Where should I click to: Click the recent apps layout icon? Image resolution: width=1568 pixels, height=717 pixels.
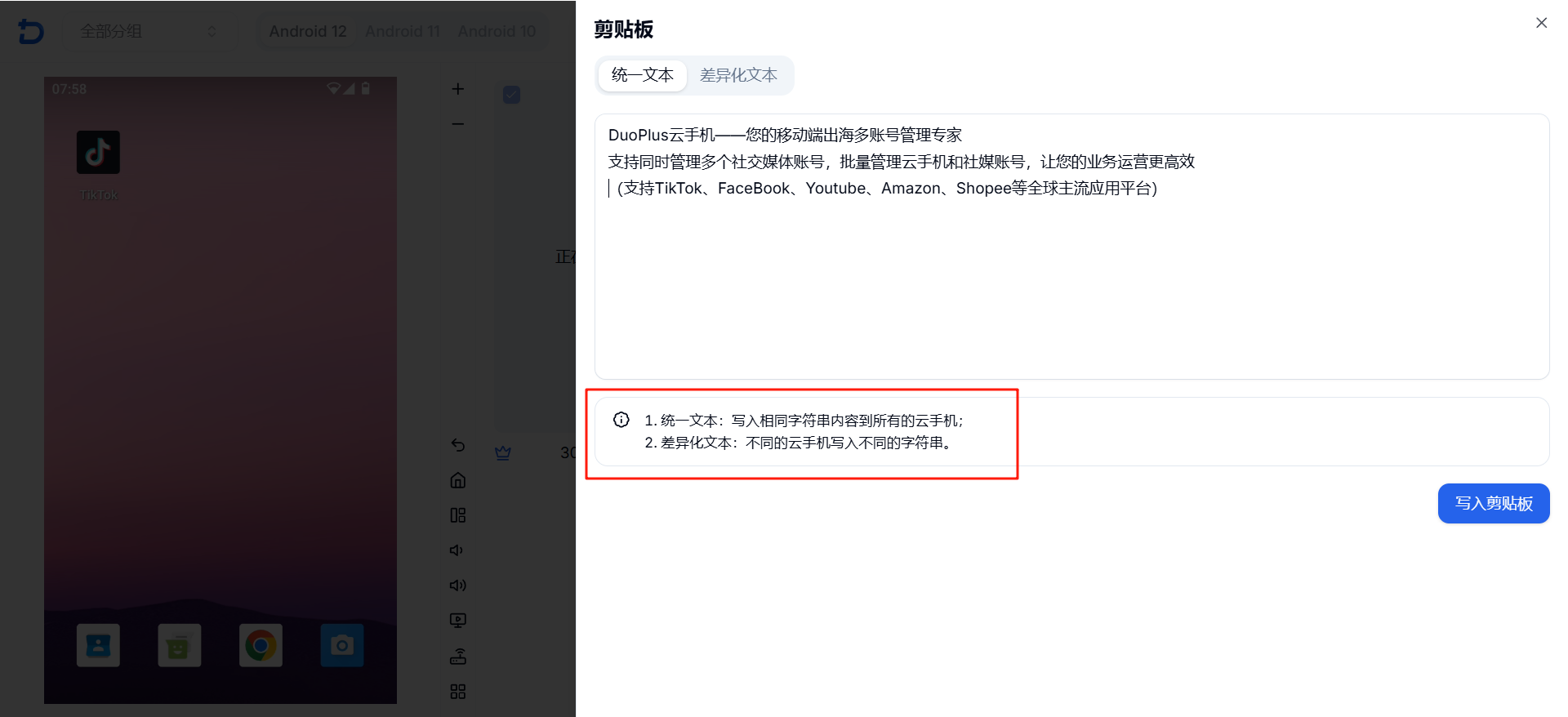458,515
